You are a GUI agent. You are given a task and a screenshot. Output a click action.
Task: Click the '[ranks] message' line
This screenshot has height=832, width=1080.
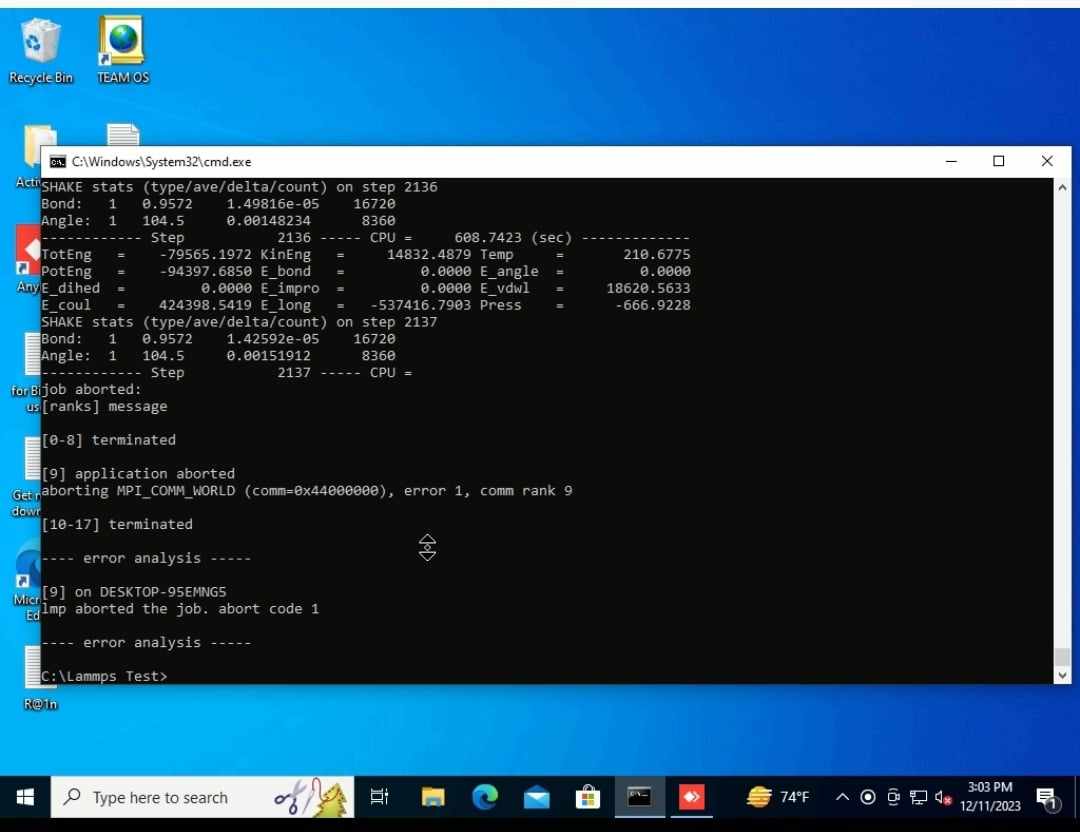coord(104,406)
